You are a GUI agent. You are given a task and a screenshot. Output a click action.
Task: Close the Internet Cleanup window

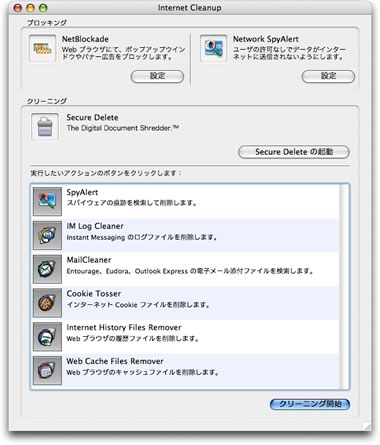(x=17, y=8)
